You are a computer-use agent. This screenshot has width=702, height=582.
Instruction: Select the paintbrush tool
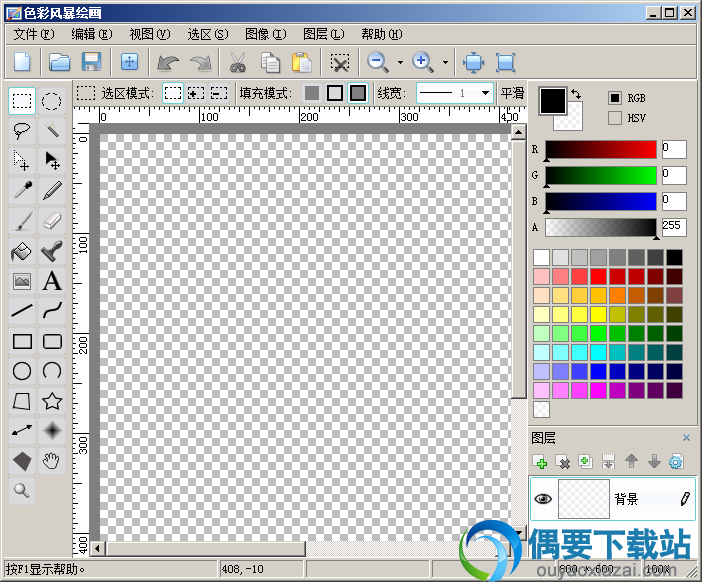pos(21,221)
